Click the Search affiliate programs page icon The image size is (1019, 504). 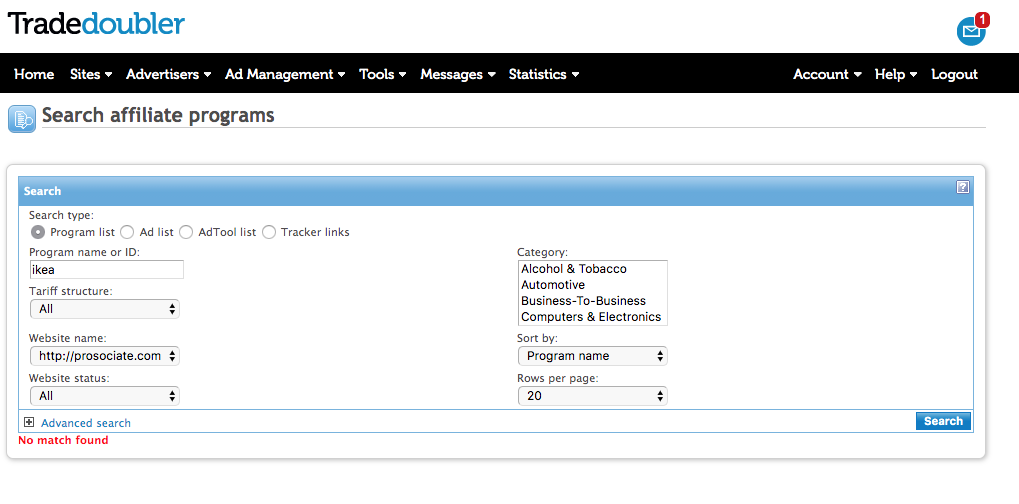click(21, 119)
